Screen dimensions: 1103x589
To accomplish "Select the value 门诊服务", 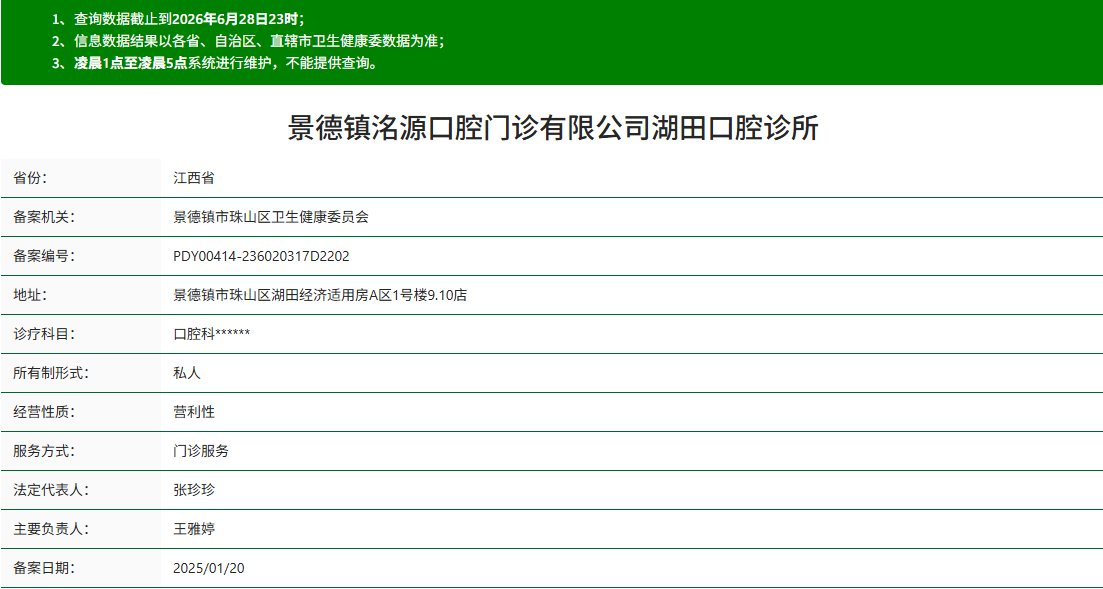I will coord(200,451).
